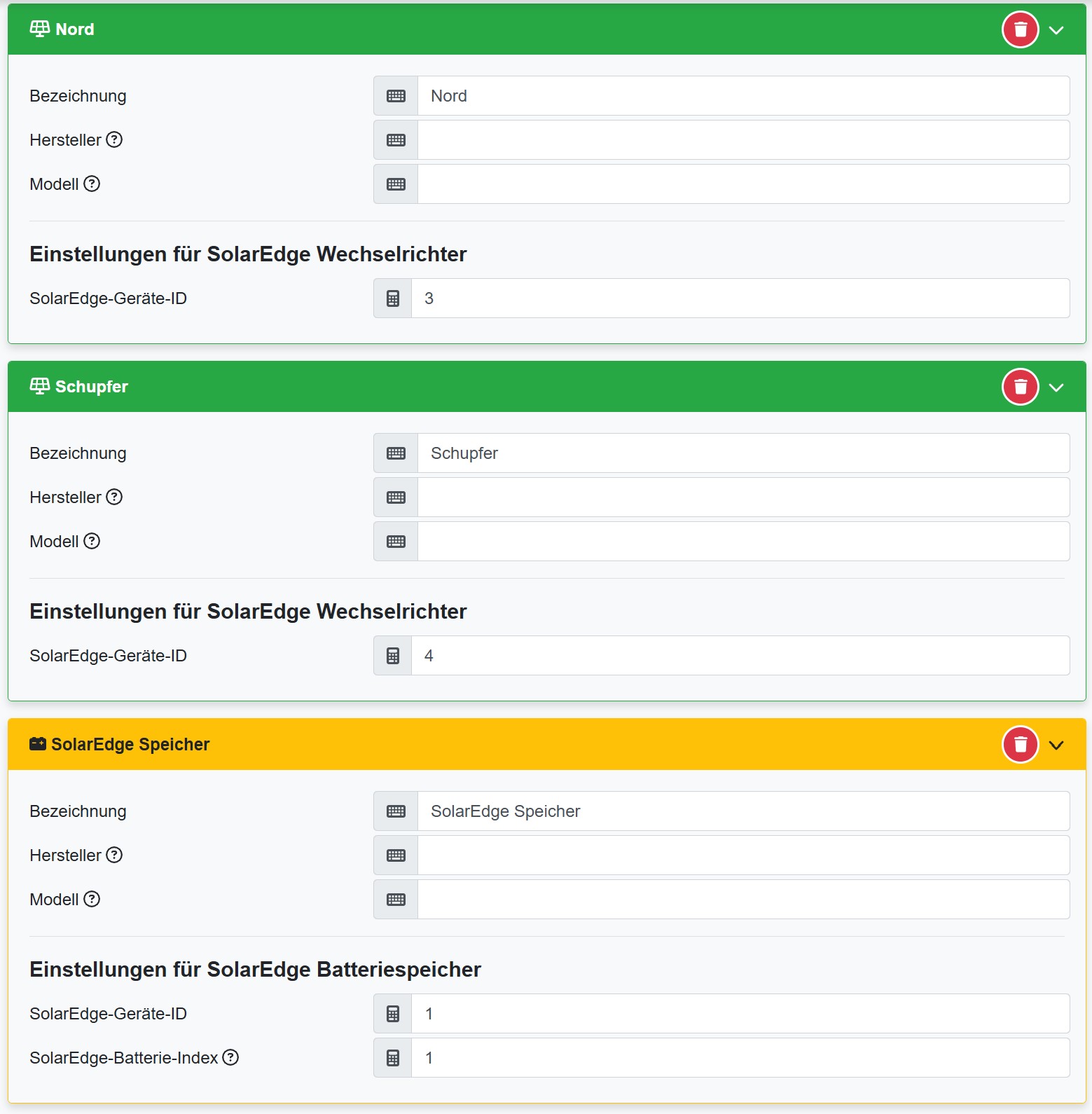The width and height of the screenshot is (1092, 1114).
Task: Show help for Schupfer Modell field
Action: pyautogui.click(x=92, y=541)
